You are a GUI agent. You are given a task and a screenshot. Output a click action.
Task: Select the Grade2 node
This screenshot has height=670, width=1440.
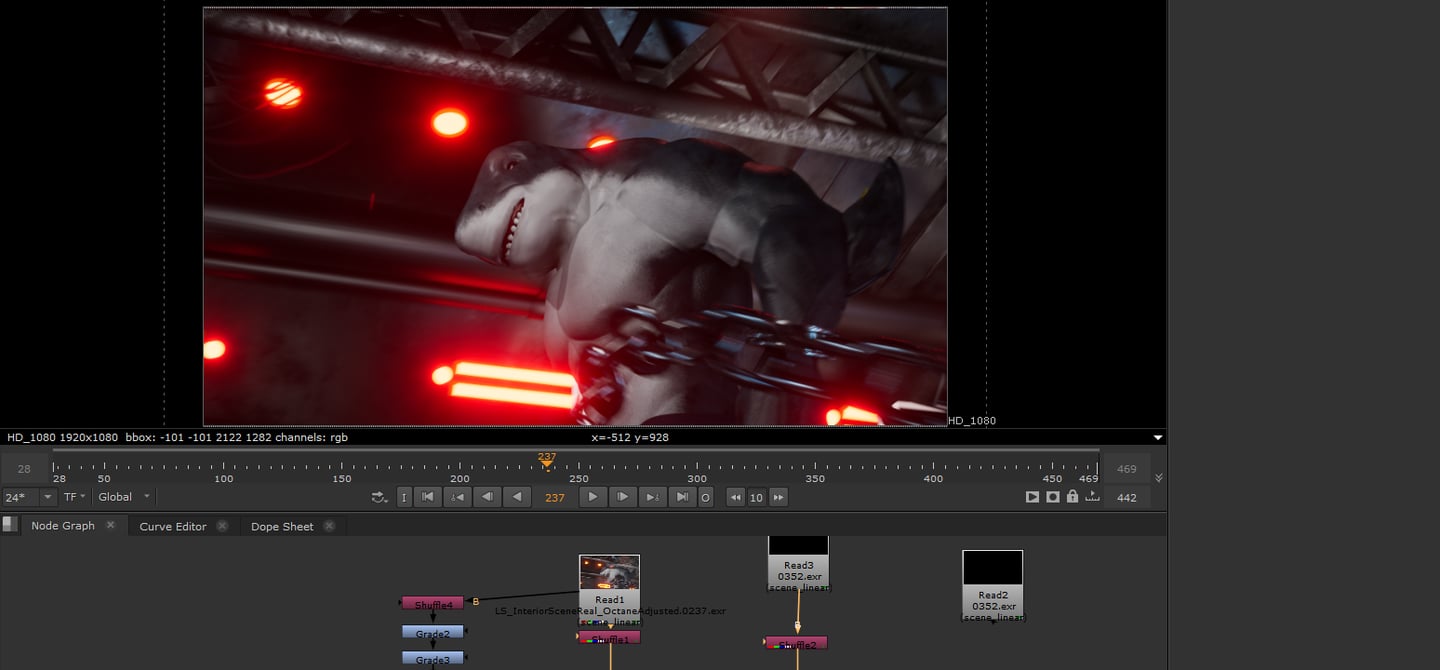tap(433, 632)
